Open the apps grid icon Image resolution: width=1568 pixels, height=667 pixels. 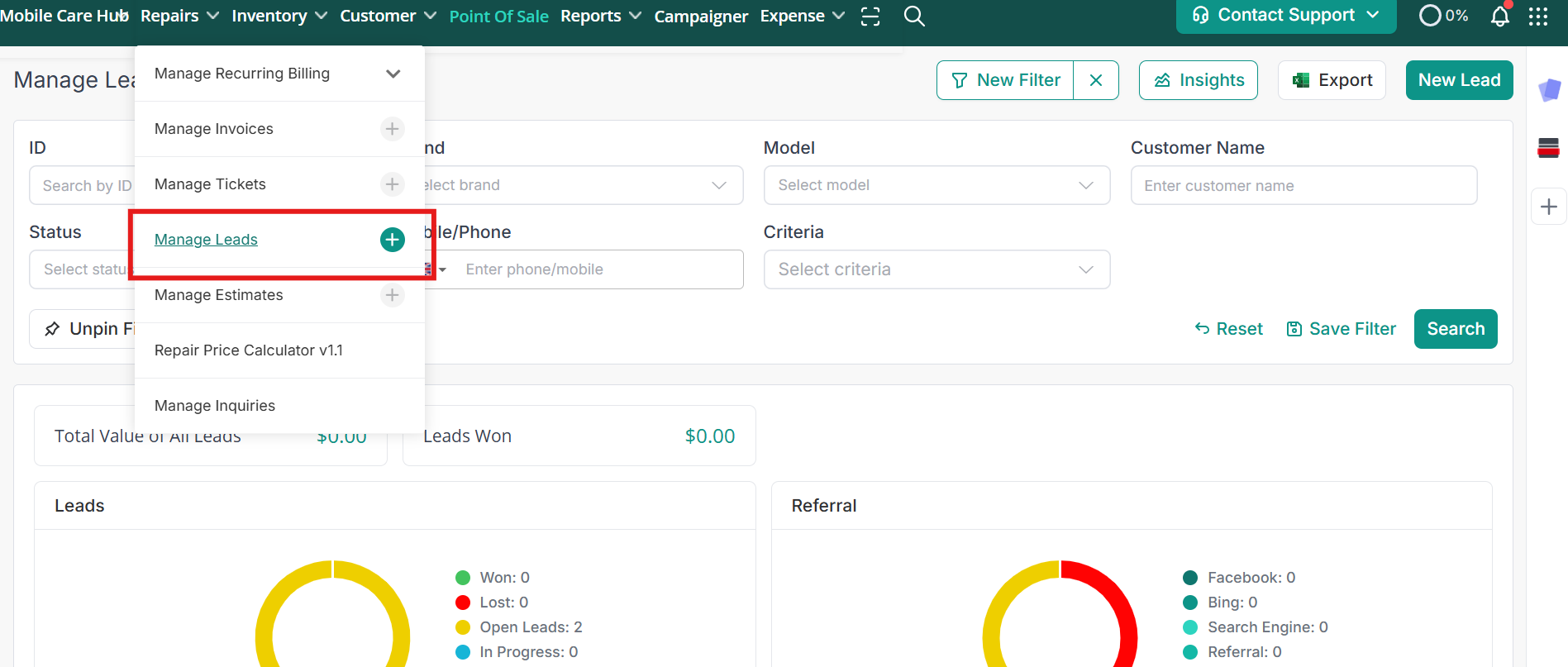1537,17
